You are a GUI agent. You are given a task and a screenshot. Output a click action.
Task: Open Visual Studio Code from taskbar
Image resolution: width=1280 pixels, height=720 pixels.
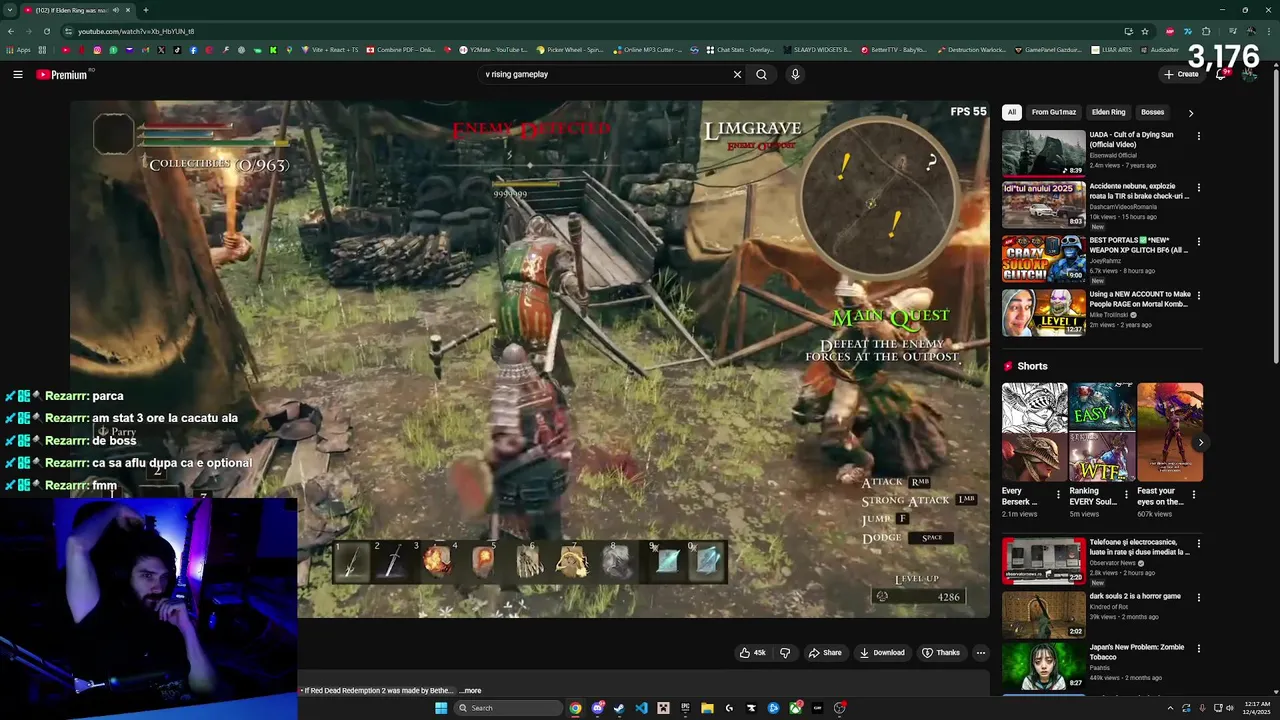[641, 708]
